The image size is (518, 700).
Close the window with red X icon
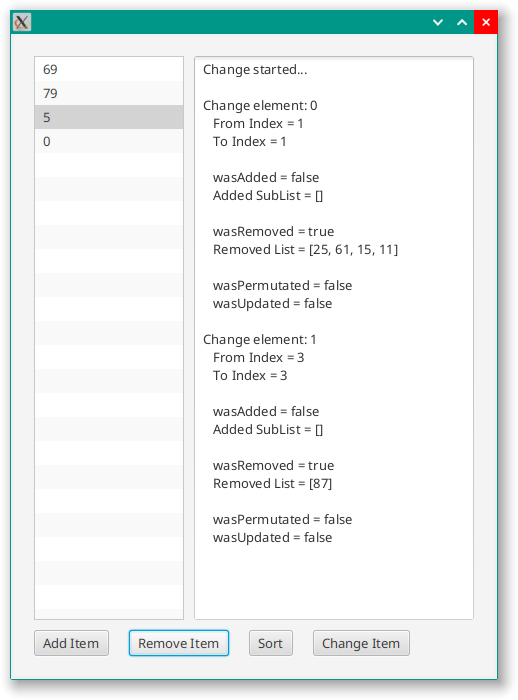486,22
